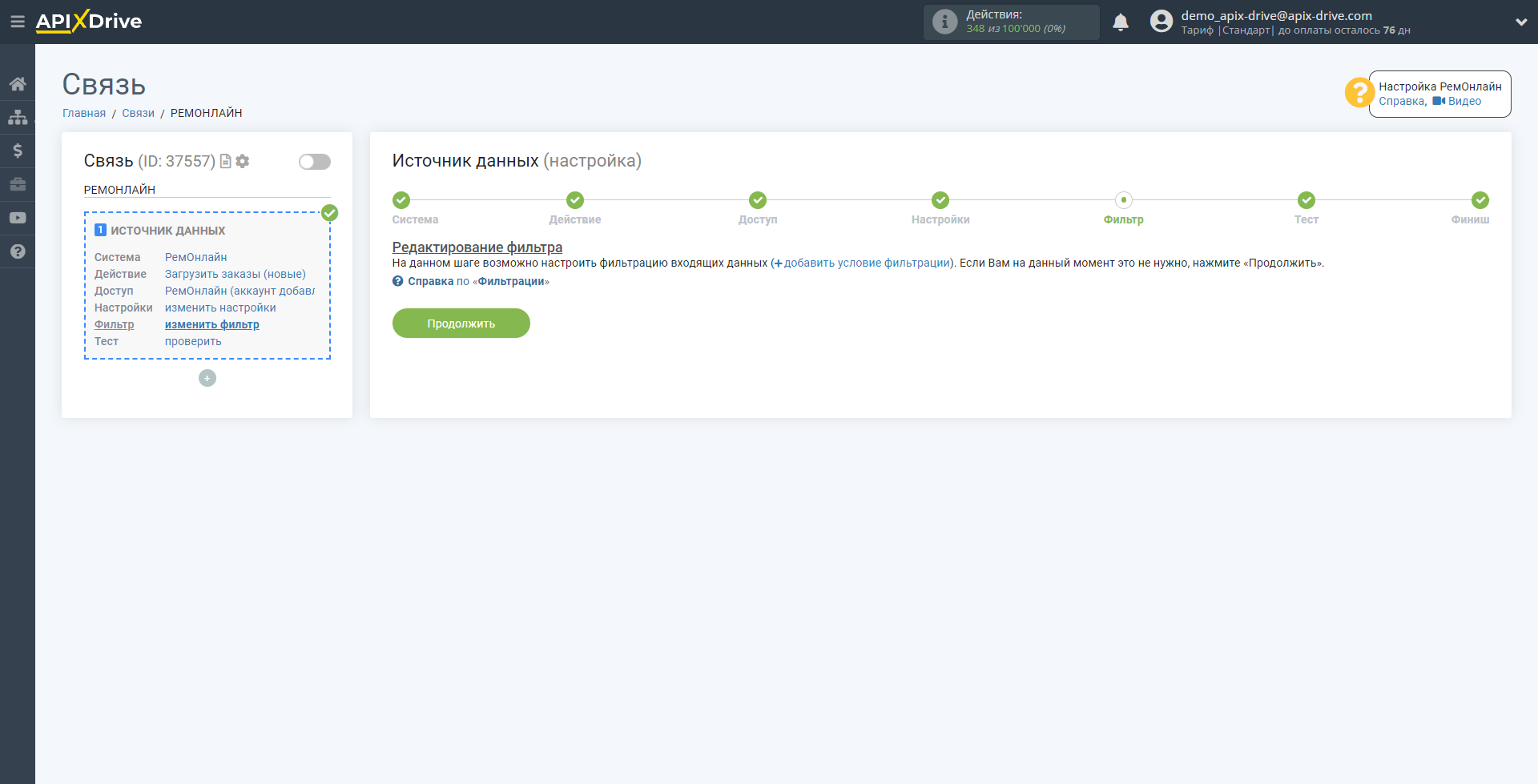The height and width of the screenshot is (784, 1538).
Task: Open the Главная breadcrumb link
Action: tap(84, 113)
